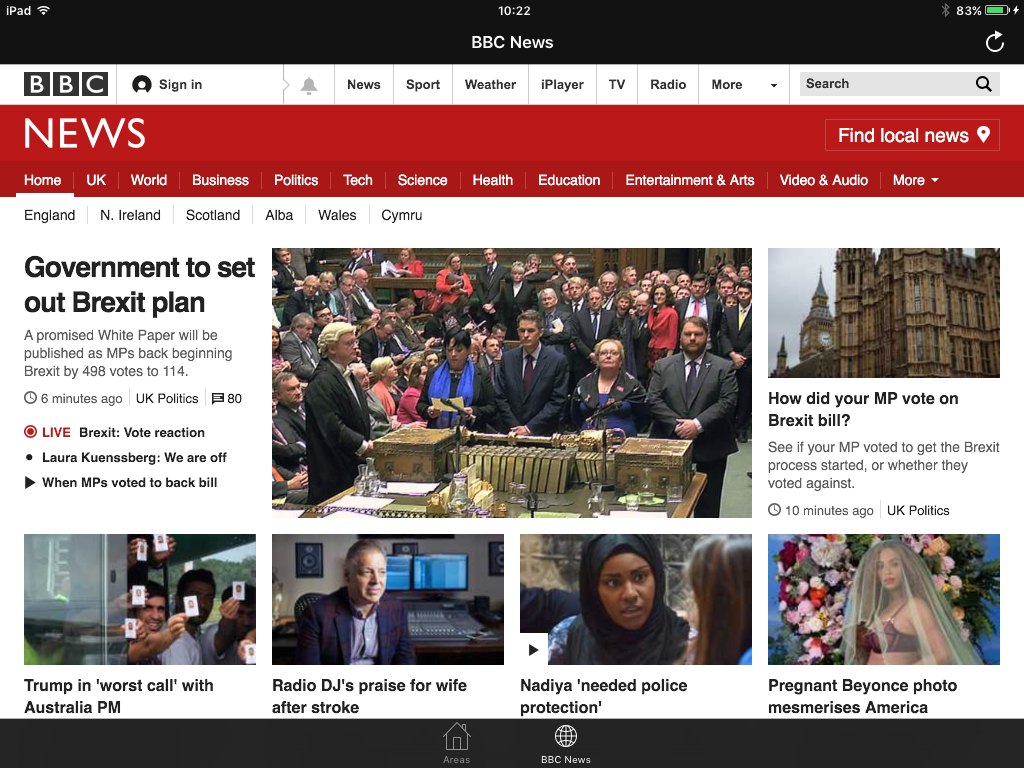
Task: Open the Areas house icon
Action: point(456,737)
